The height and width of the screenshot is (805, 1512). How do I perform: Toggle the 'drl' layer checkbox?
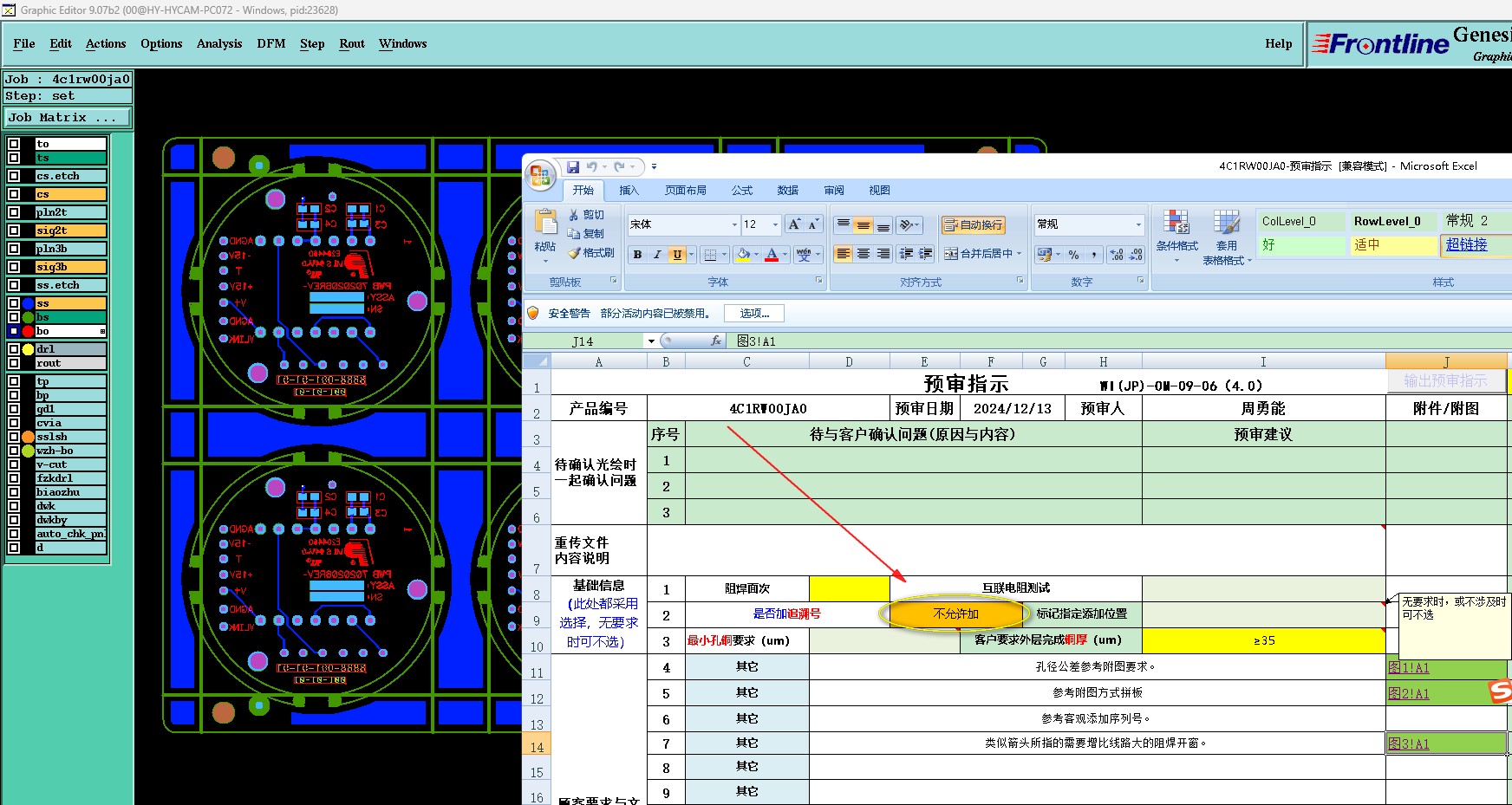tap(14, 349)
